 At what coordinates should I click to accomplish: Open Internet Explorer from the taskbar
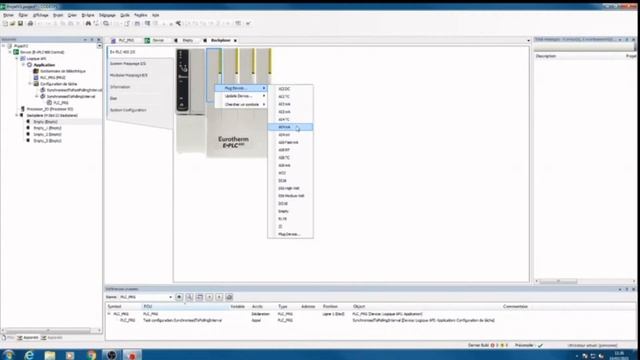pyautogui.click(x=29, y=355)
